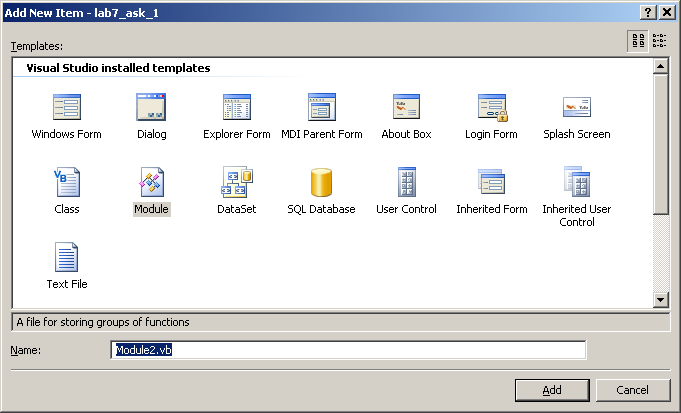Image resolution: width=681 pixels, height=413 pixels.
Task: Select the Splash Screen template icon
Action: [x=577, y=107]
